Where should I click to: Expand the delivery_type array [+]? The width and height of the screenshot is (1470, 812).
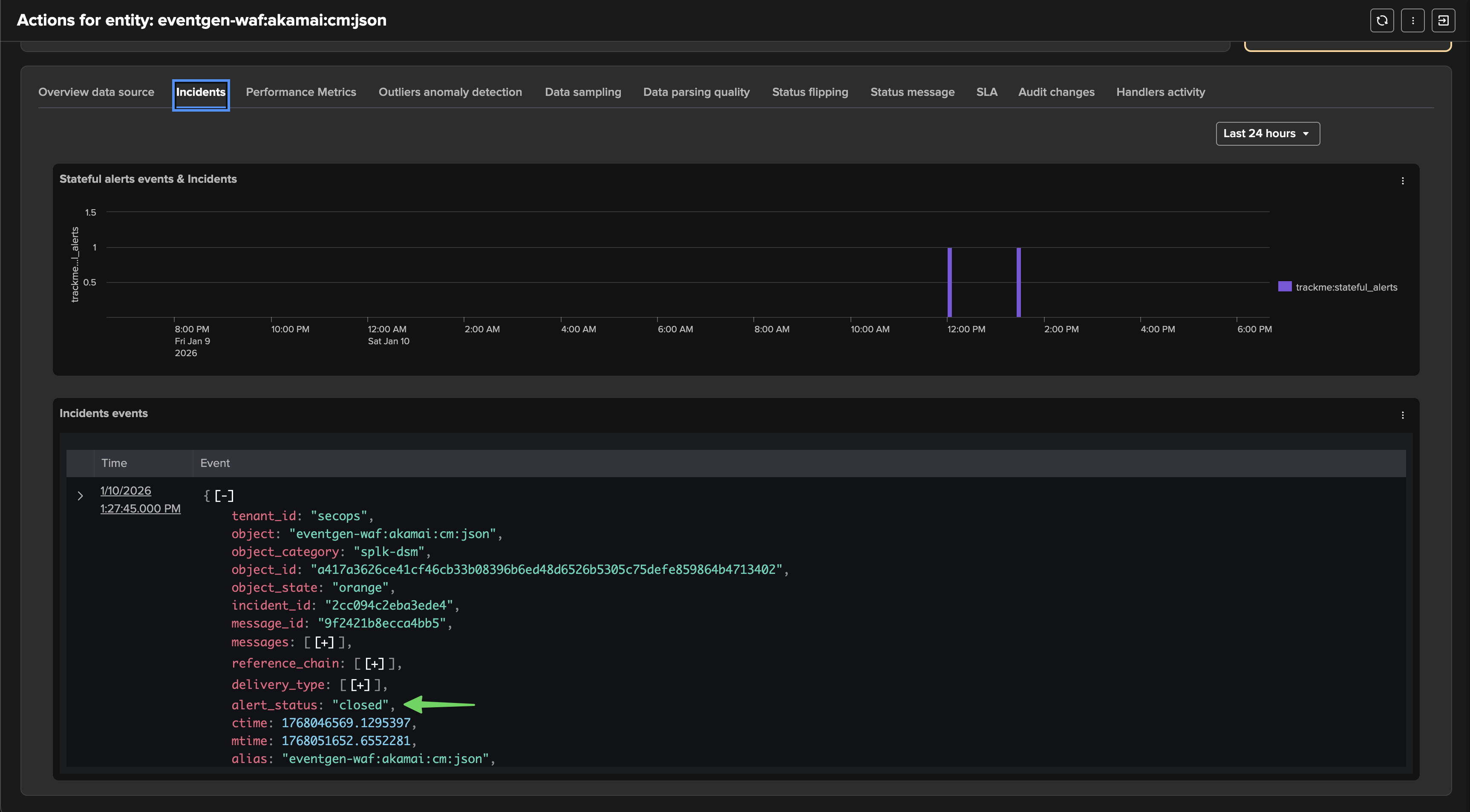[360, 685]
